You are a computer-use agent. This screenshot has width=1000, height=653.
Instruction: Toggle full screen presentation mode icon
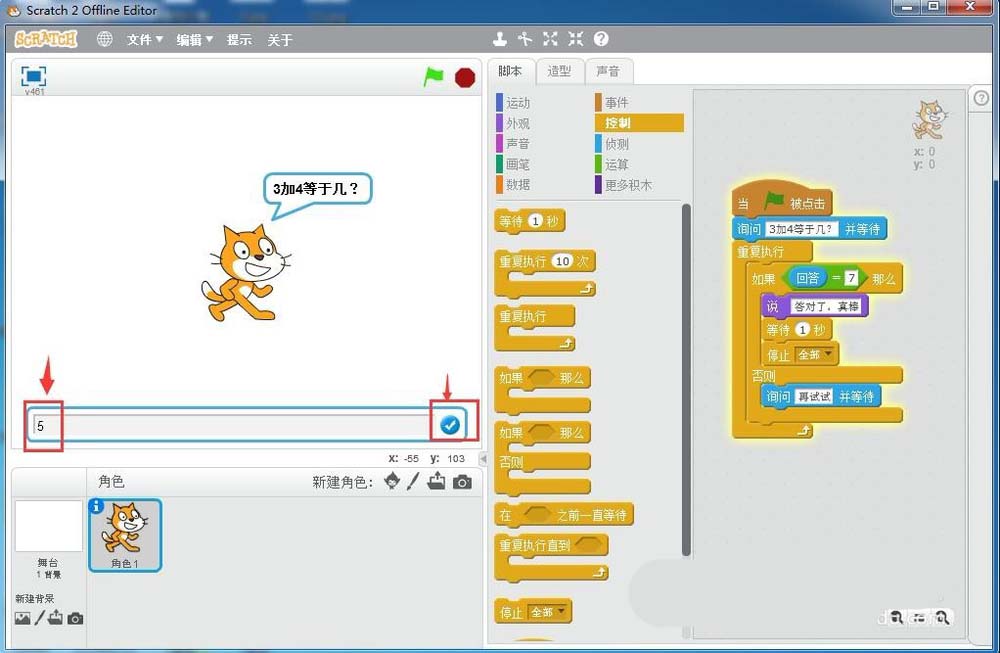pos(33,77)
